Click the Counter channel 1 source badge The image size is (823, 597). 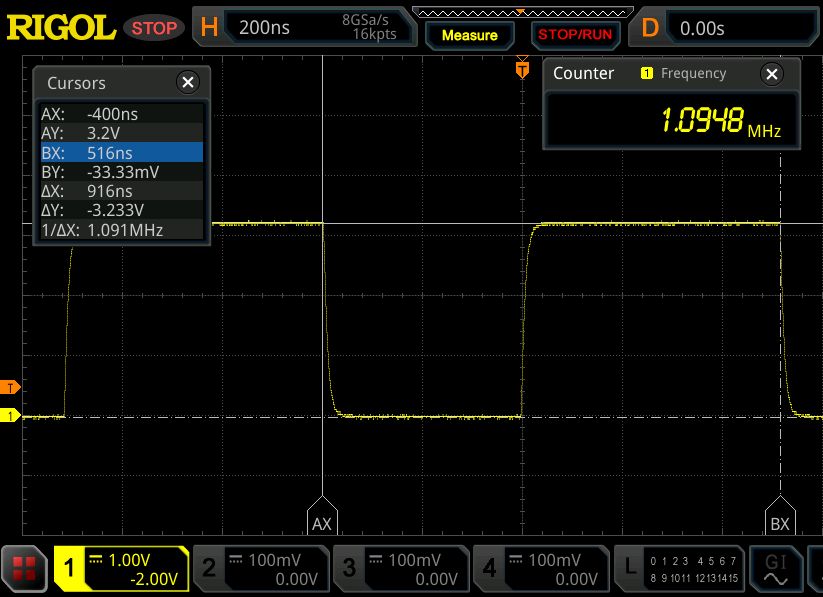(647, 73)
